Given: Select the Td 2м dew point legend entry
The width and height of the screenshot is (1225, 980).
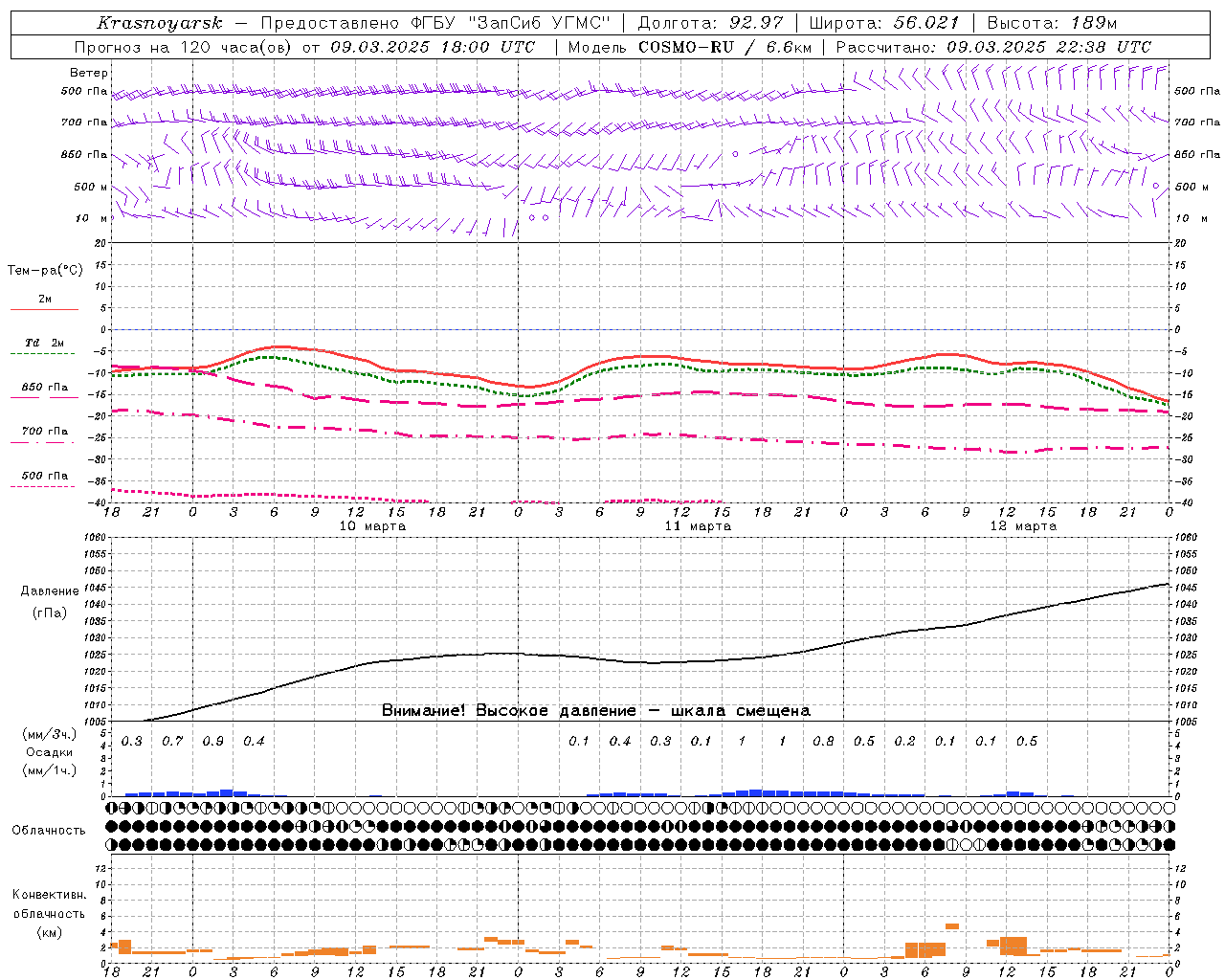Looking at the screenshot, I should [x=45, y=343].
